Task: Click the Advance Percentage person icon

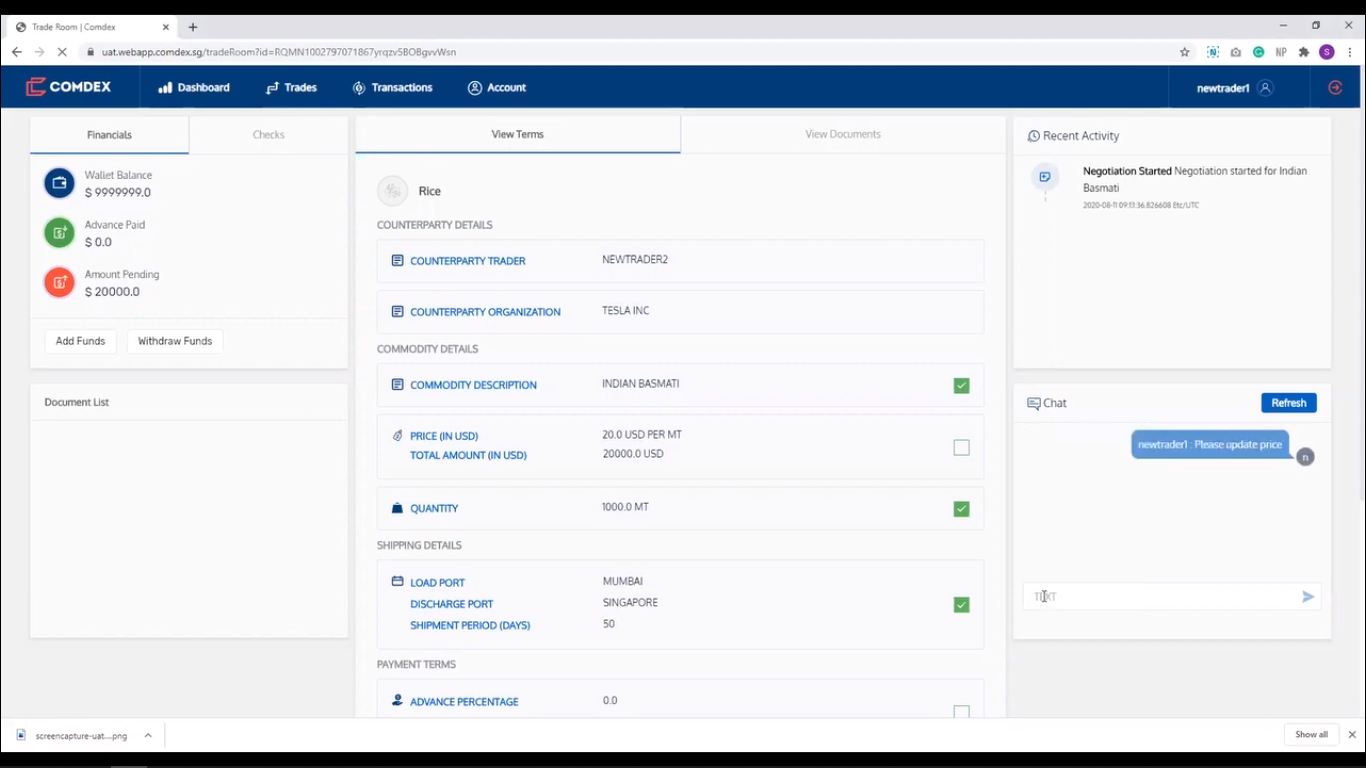Action: [397, 701]
